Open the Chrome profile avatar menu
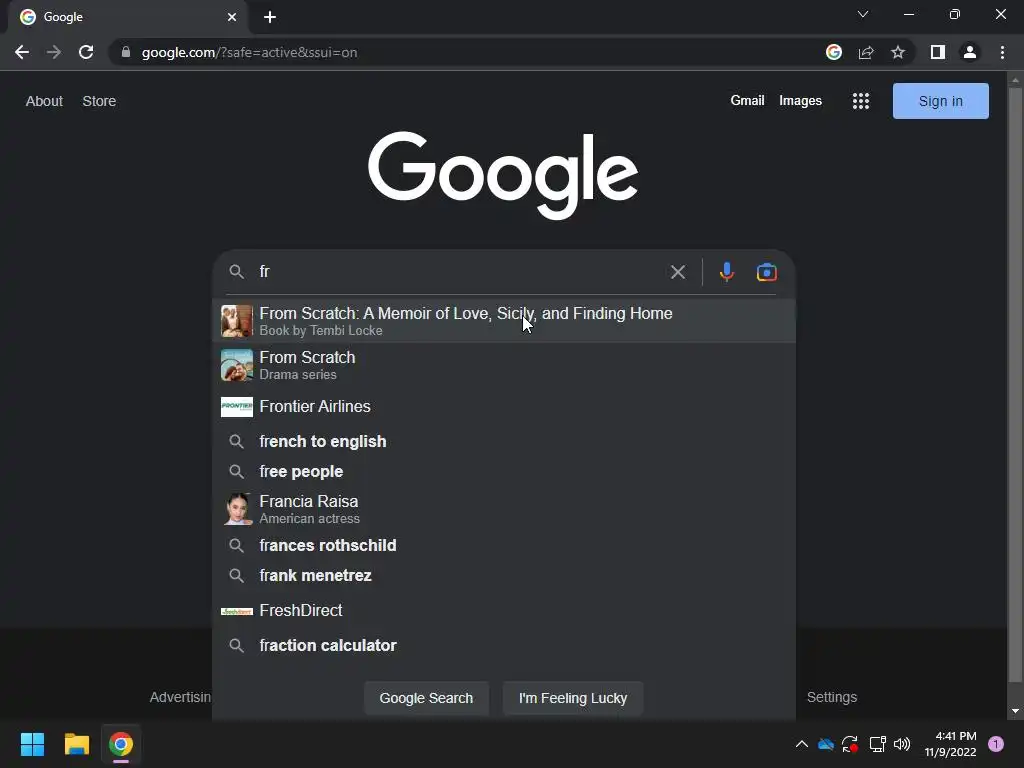The height and width of the screenshot is (768, 1024). (x=970, y=52)
